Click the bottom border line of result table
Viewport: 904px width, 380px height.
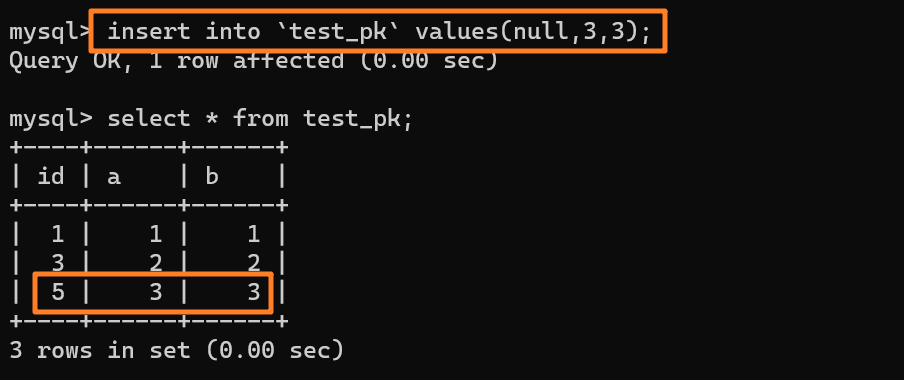click(x=149, y=321)
